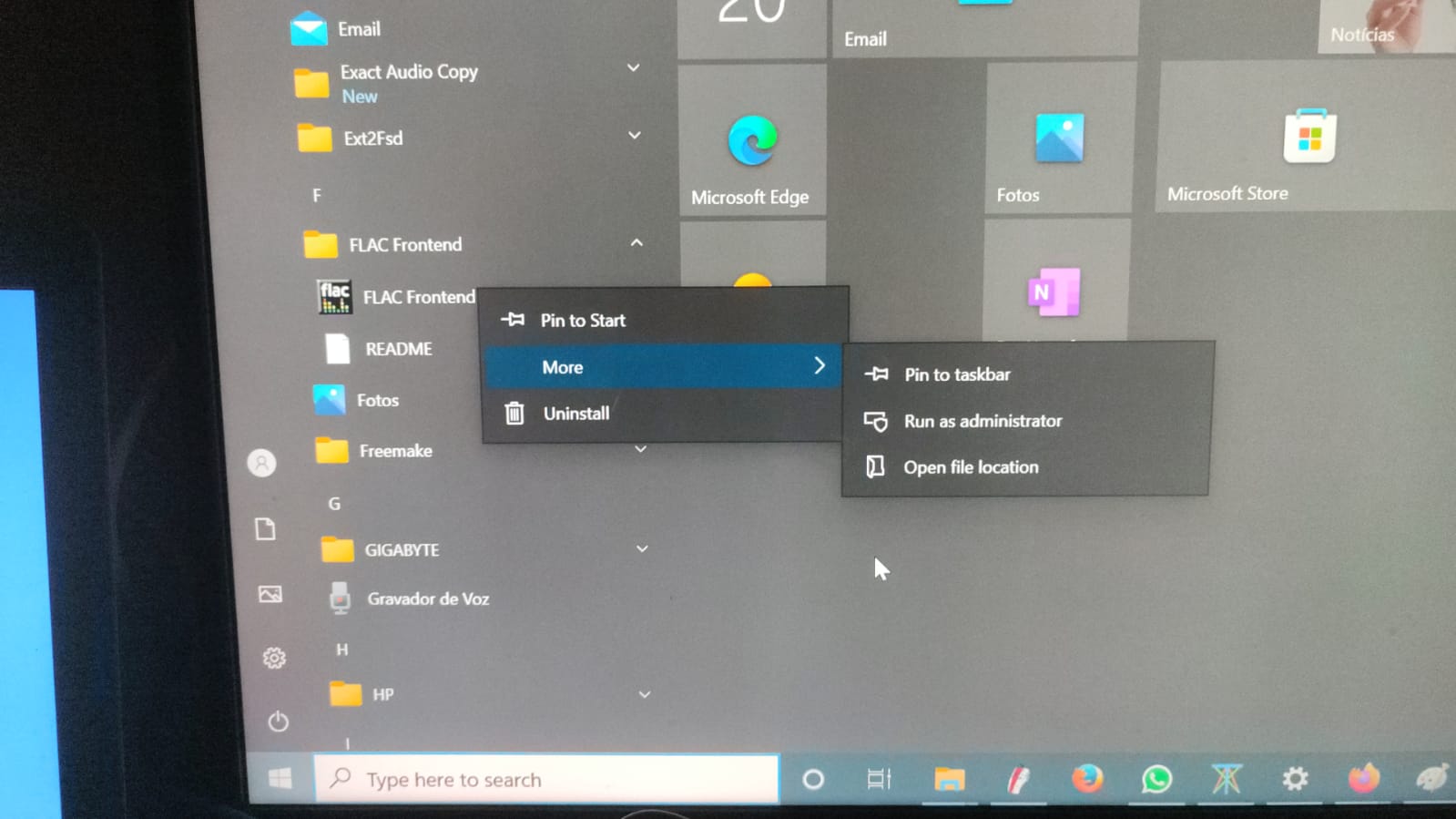This screenshot has height=819, width=1456.
Task: Open the Email app in the list
Action: coord(336,29)
